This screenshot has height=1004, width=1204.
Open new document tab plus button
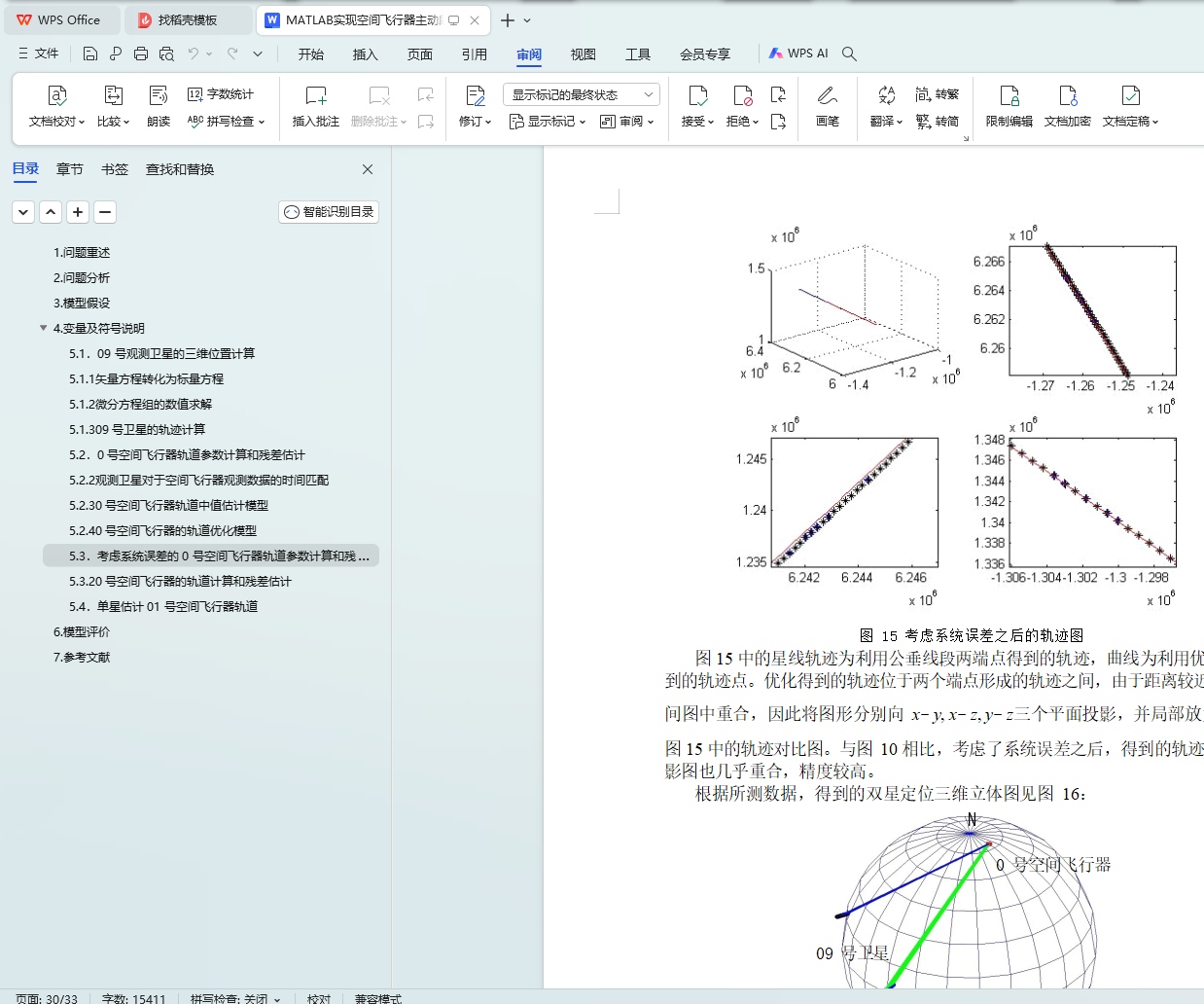[508, 19]
